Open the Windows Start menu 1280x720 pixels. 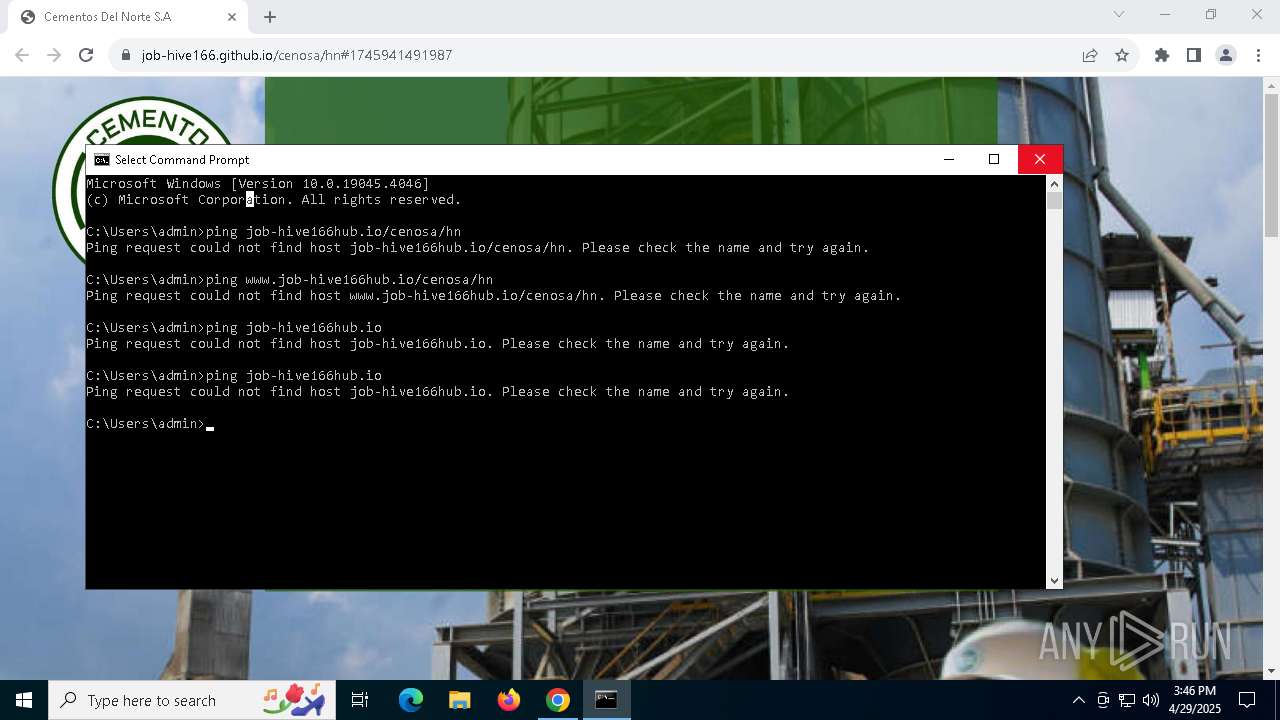(x=24, y=700)
